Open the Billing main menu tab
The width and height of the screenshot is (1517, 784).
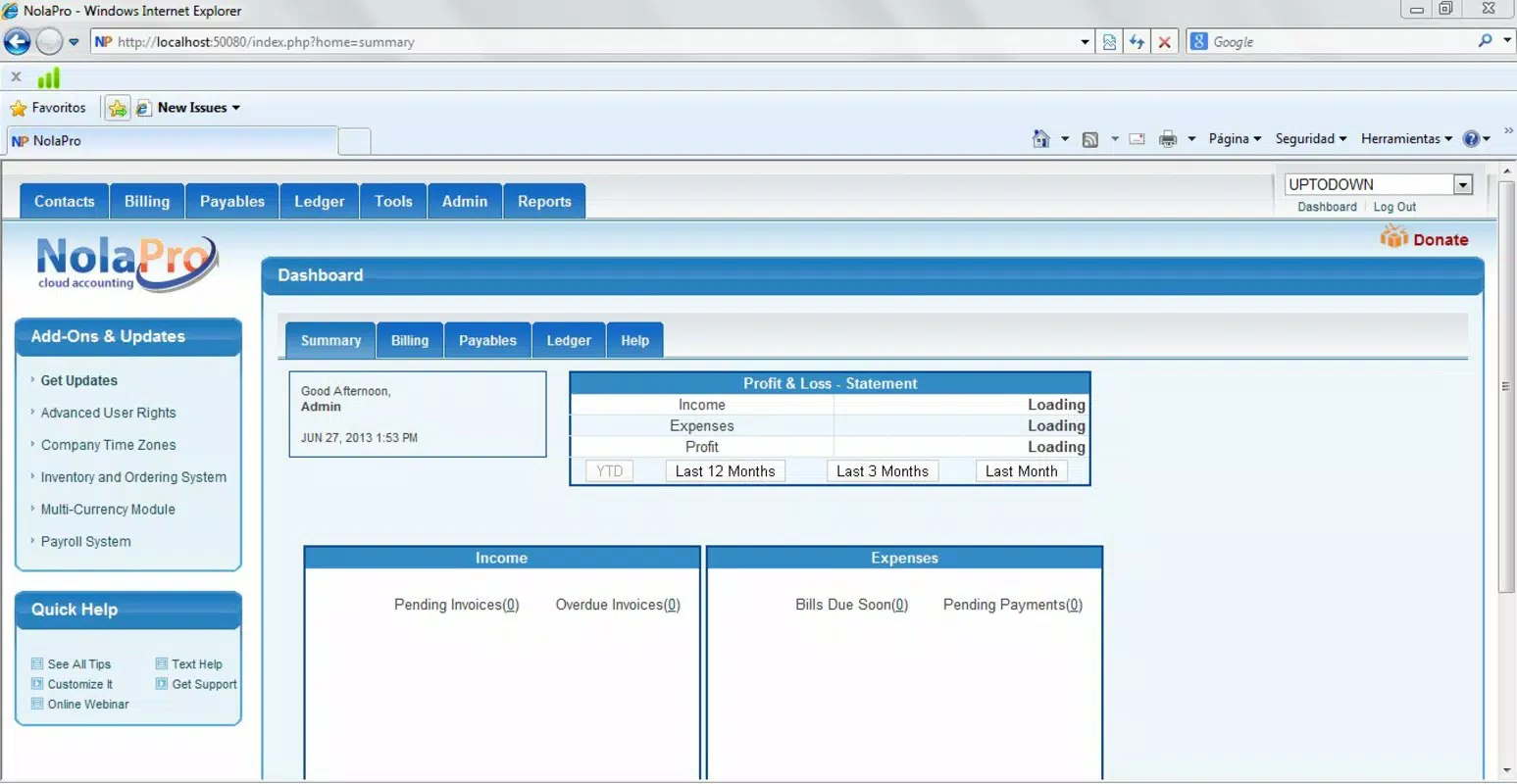point(147,201)
